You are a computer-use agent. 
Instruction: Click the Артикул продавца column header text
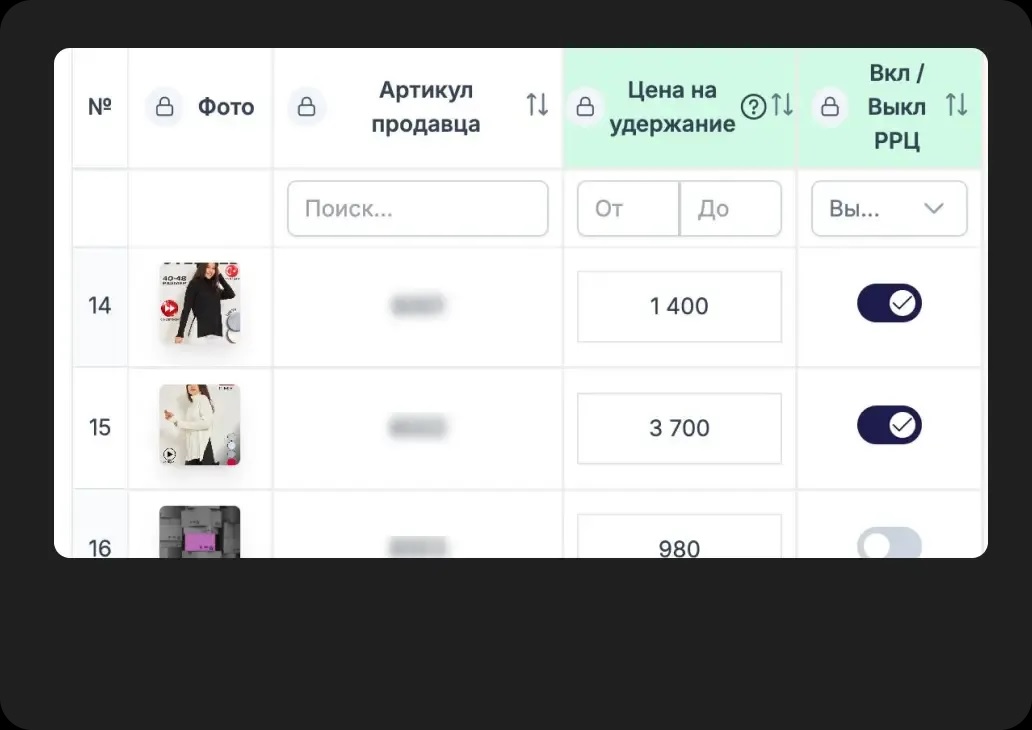[426, 107]
